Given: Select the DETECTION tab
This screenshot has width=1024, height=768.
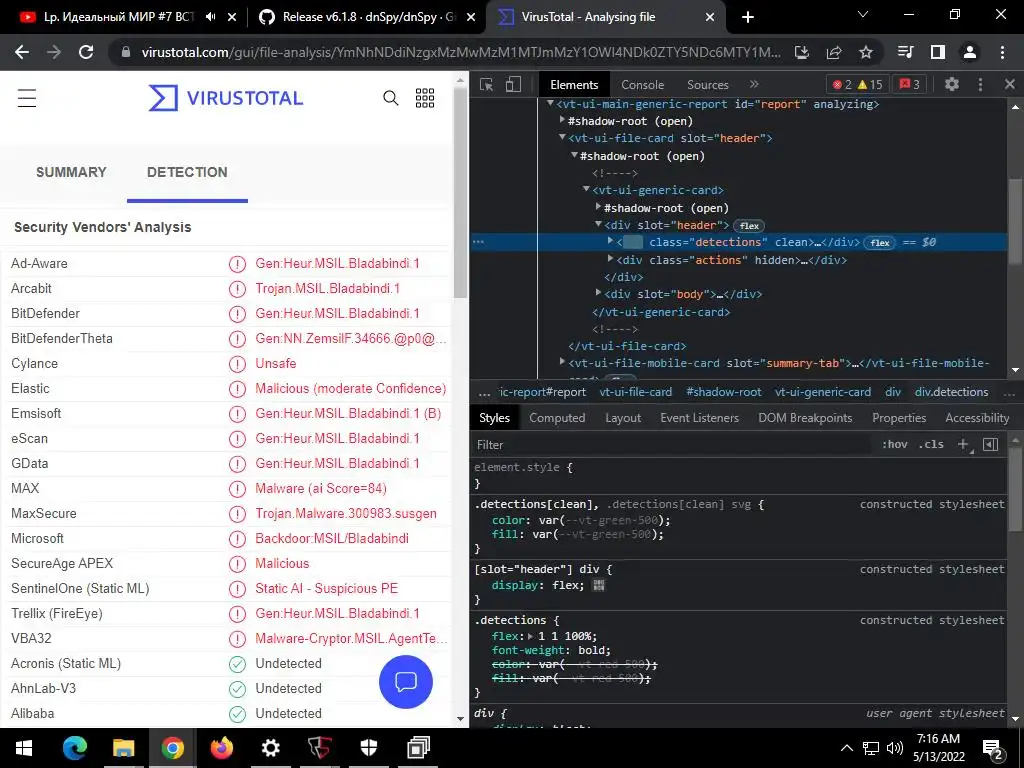Looking at the screenshot, I should tap(187, 172).
